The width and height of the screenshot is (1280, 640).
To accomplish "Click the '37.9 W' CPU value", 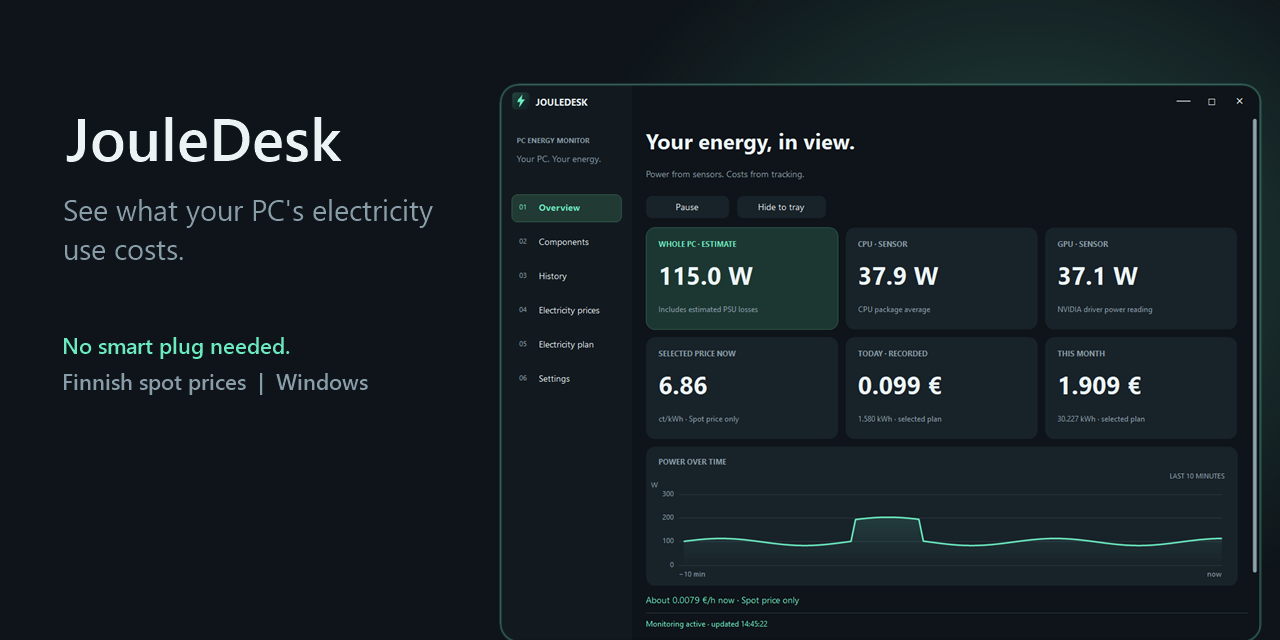I will pyautogui.click(x=898, y=276).
